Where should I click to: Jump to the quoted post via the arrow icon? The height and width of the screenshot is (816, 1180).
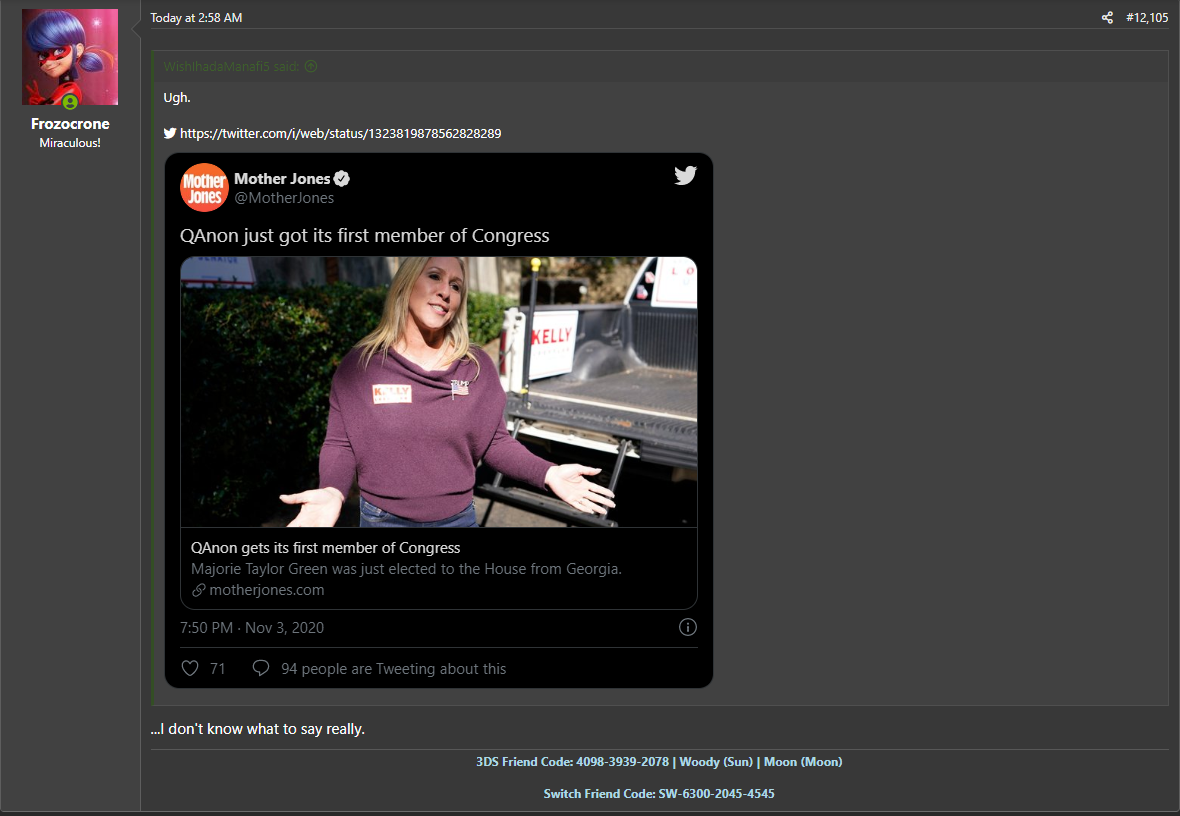(x=311, y=66)
